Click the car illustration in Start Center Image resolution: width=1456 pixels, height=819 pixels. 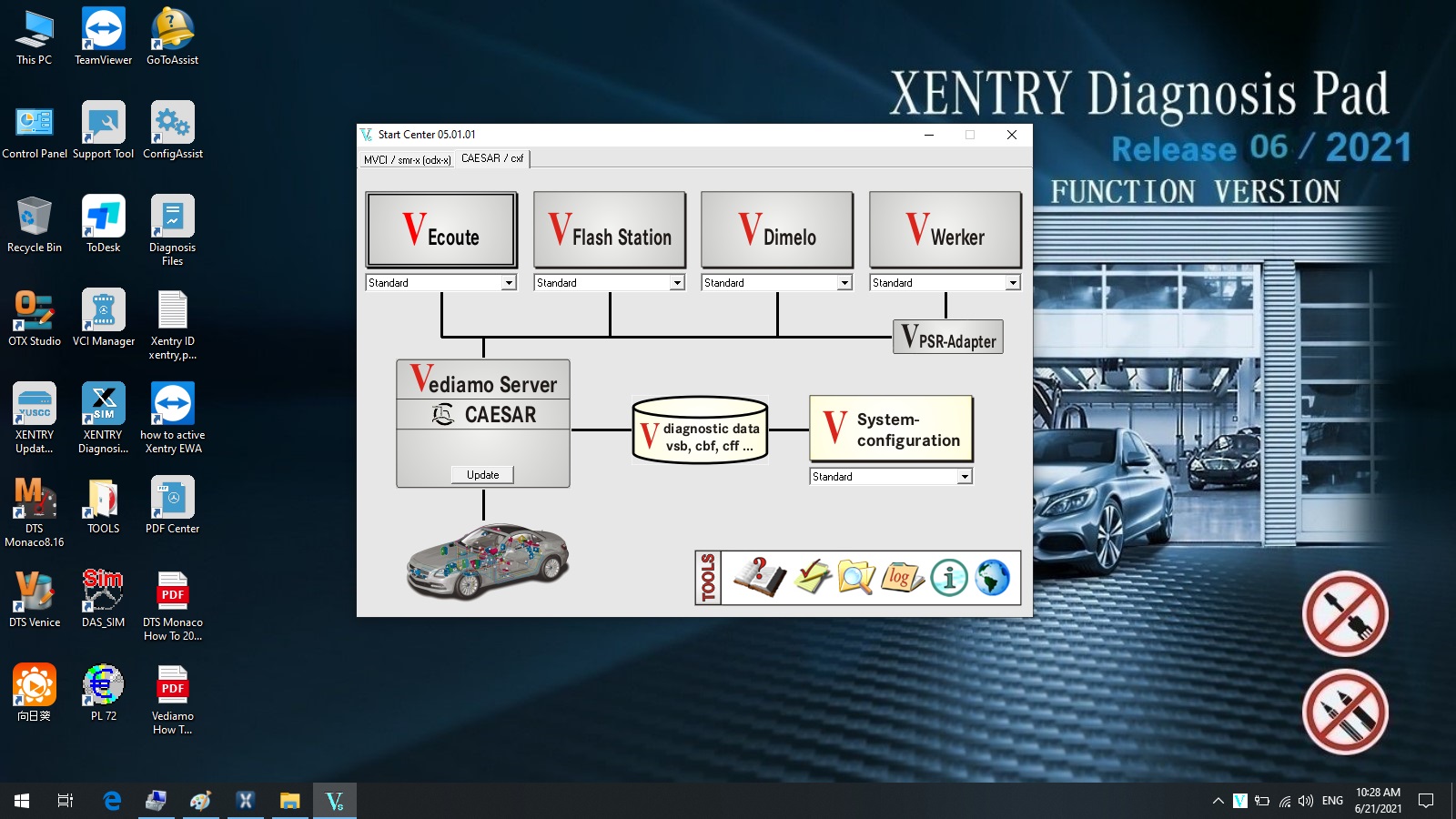pyautogui.click(x=487, y=561)
